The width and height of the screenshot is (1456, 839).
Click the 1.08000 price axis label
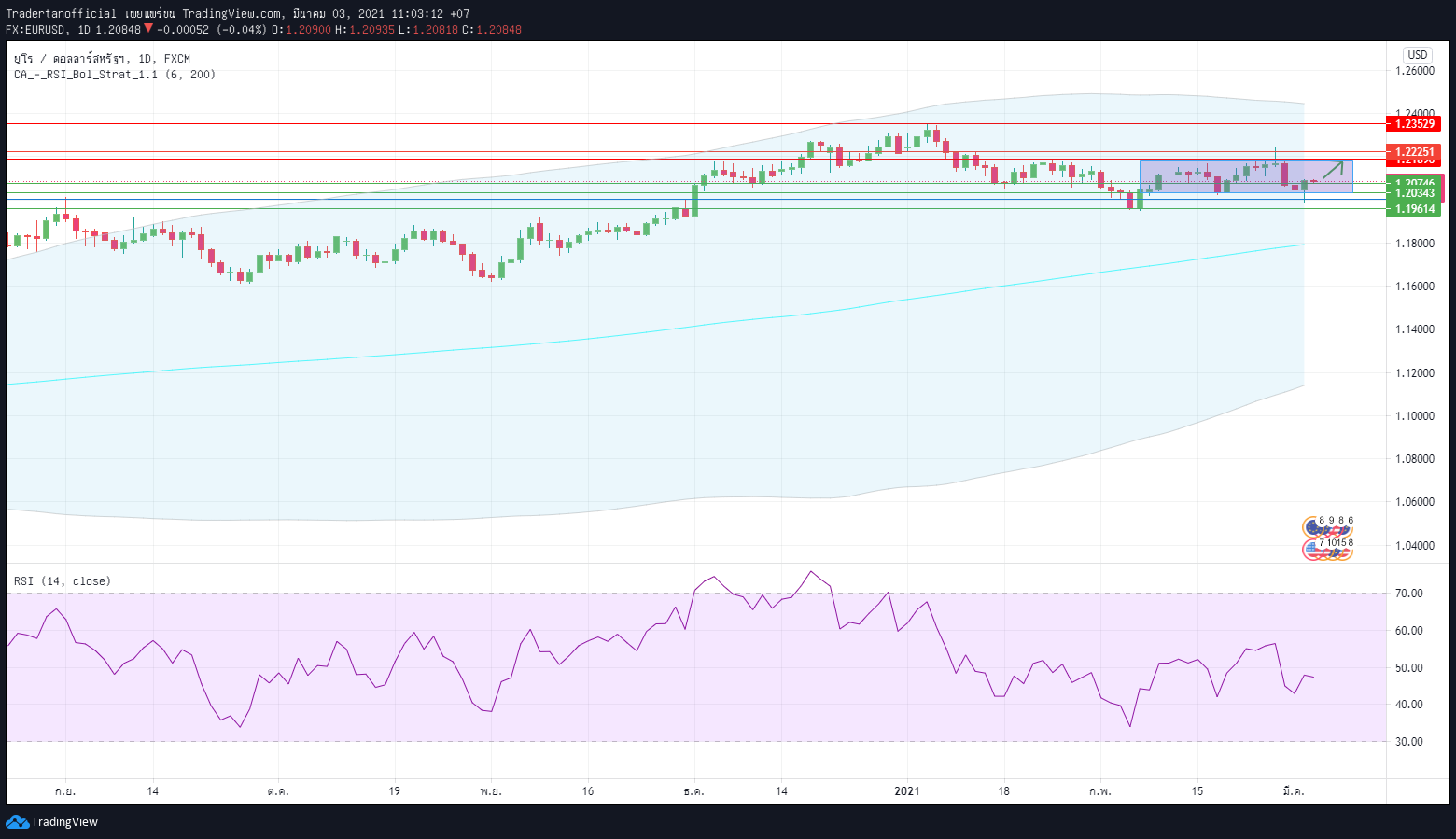click(x=1415, y=459)
